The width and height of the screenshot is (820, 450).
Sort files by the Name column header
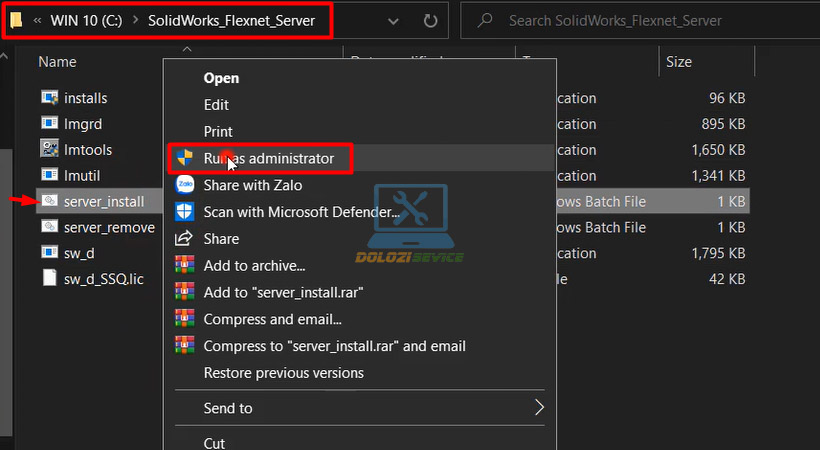pyautogui.click(x=57, y=62)
